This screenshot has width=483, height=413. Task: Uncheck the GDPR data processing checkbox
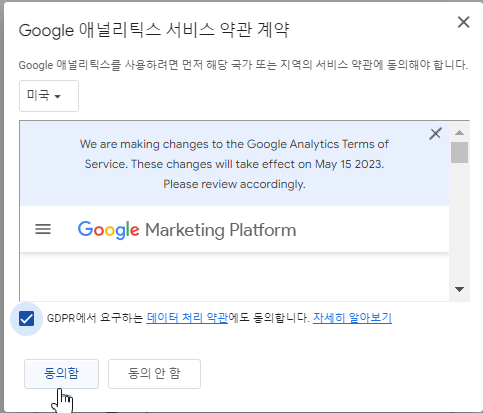26,319
